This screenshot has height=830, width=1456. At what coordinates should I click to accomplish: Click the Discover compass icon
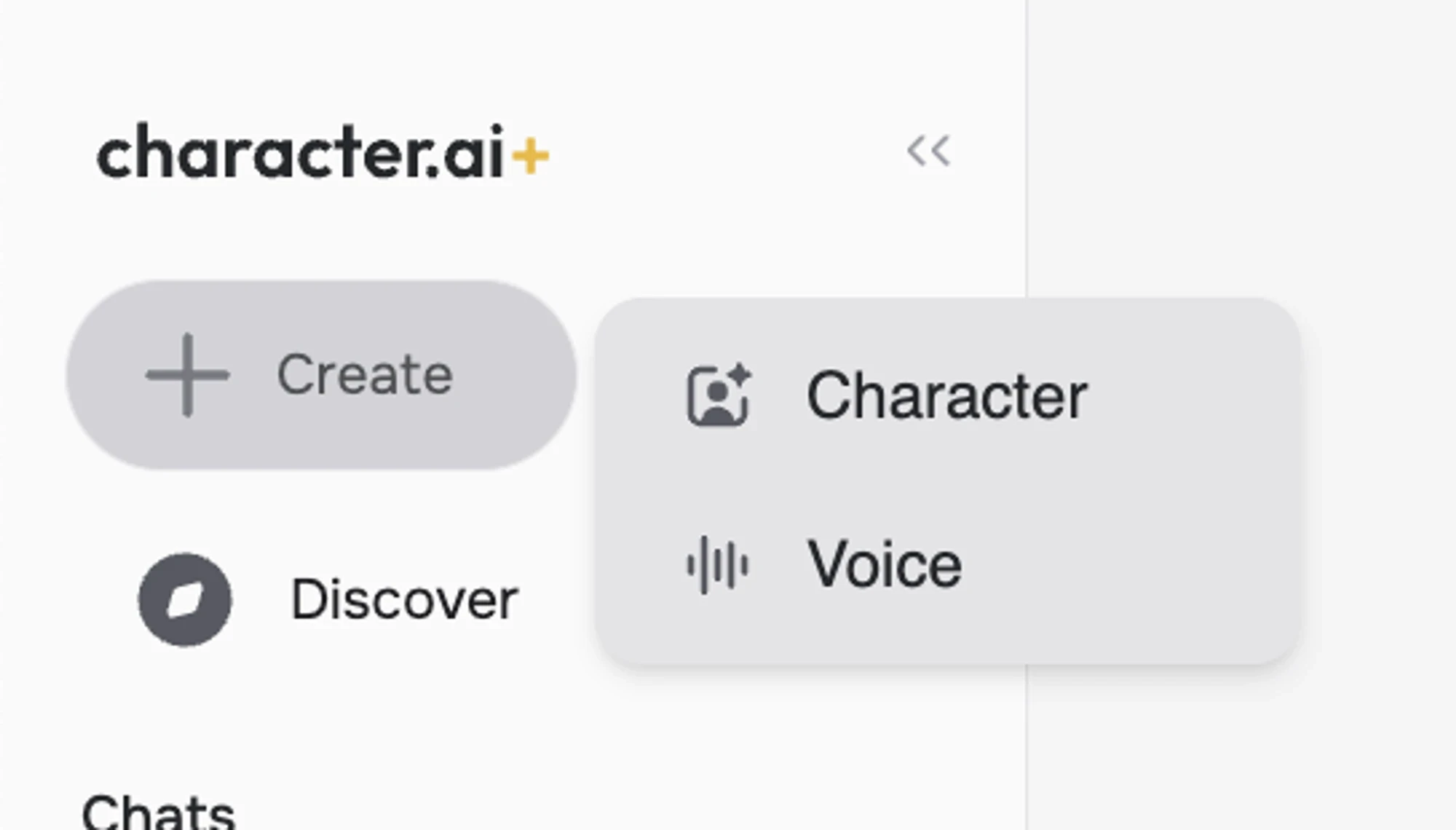tap(185, 599)
